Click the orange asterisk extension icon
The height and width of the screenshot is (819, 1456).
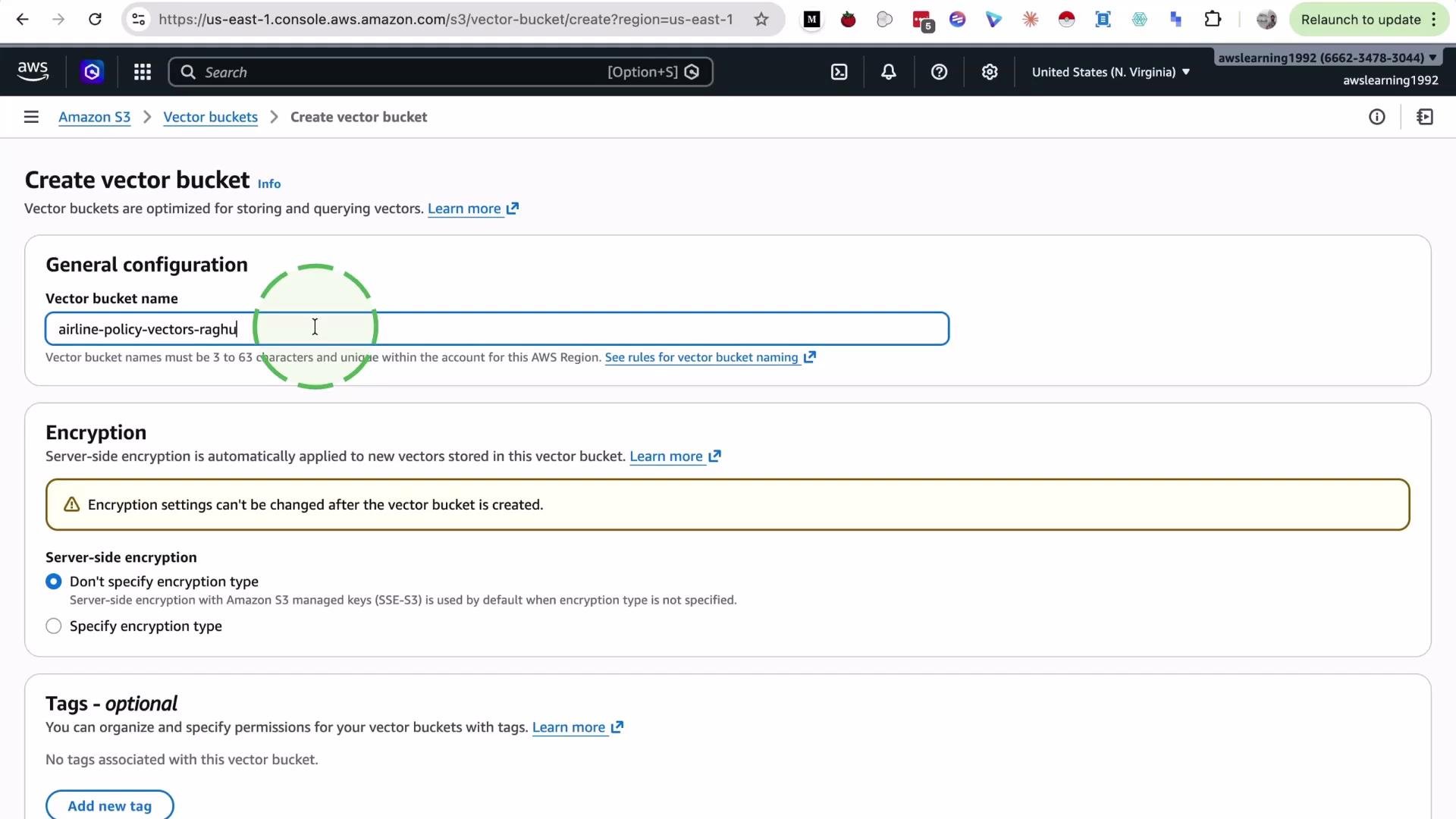(1030, 20)
